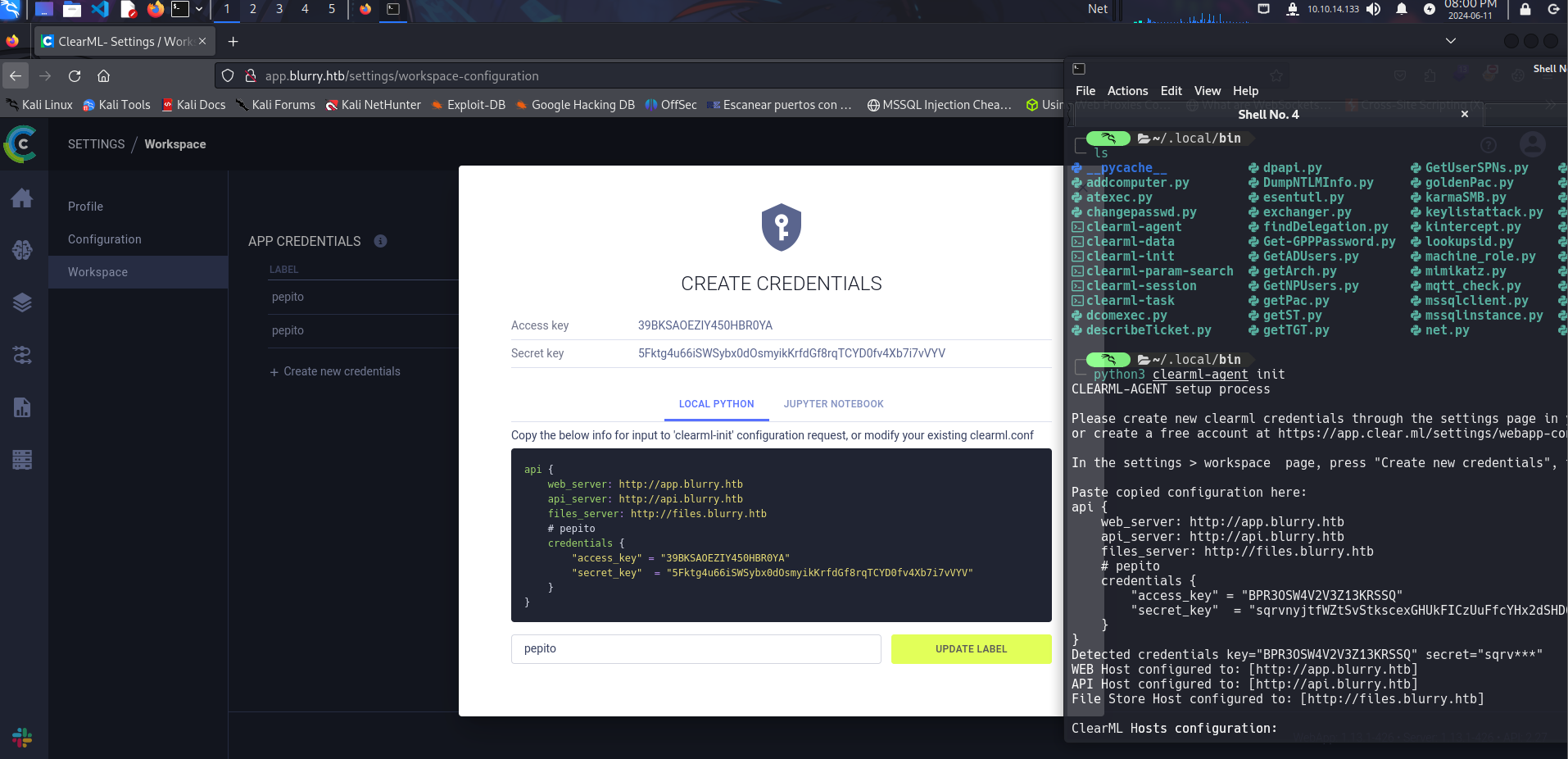Open the Pipelines icon in ClearML sidebar

[22, 355]
